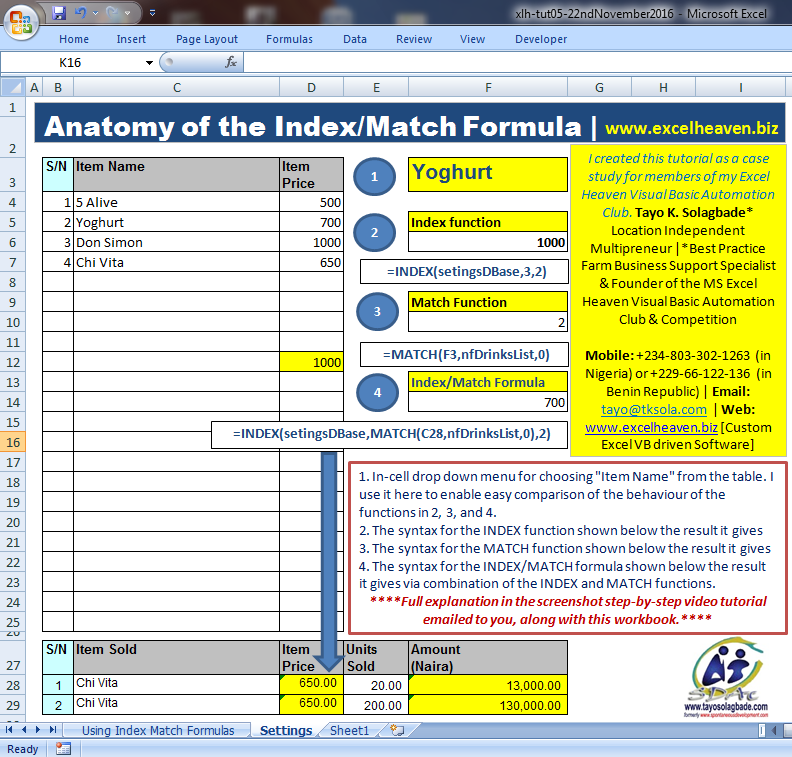This screenshot has height=757, width=792.
Task: Go to first sheet tab navigation arrow
Action: pyautogui.click(x=9, y=730)
